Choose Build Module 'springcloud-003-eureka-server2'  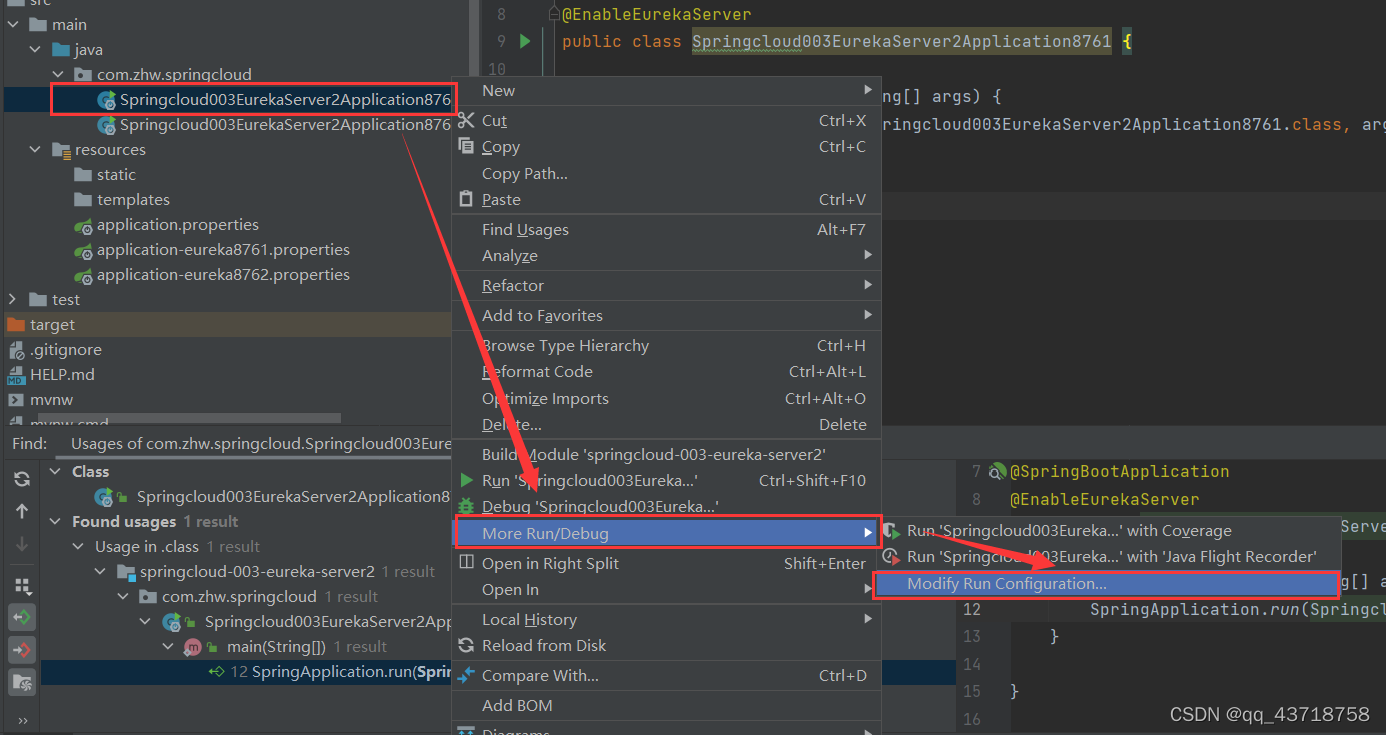click(666, 454)
